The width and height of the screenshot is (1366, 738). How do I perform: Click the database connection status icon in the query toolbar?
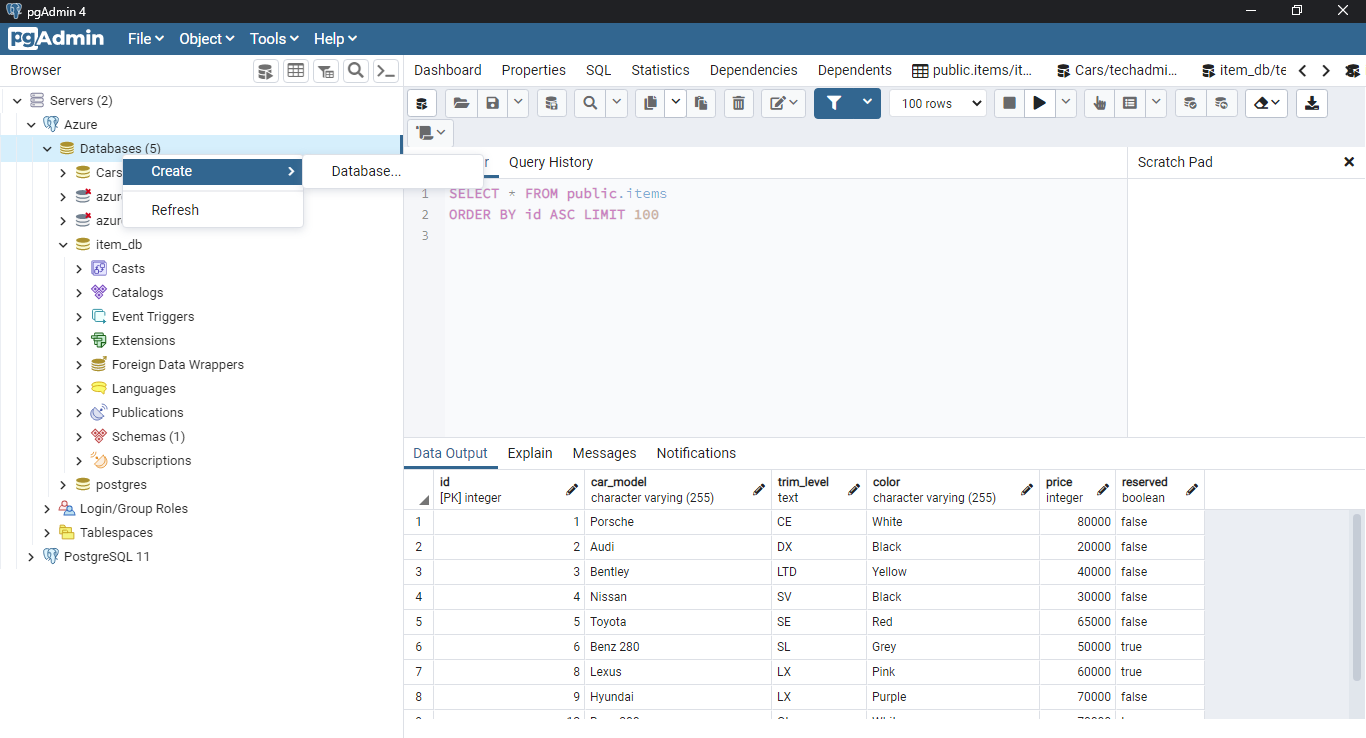pyautogui.click(x=422, y=103)
